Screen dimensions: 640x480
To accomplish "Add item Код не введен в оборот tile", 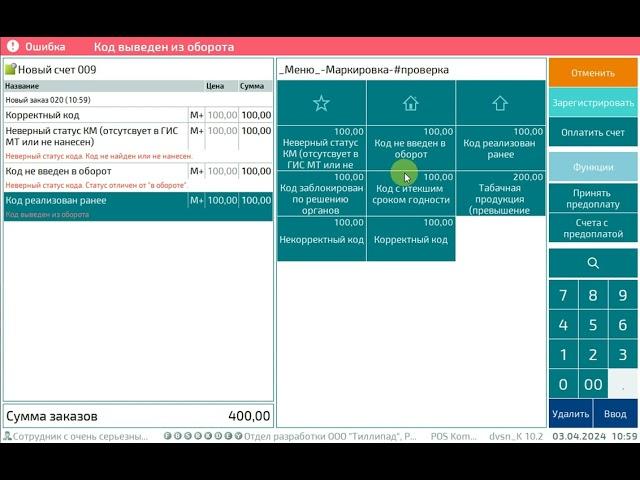I will (x=411, y=148).
